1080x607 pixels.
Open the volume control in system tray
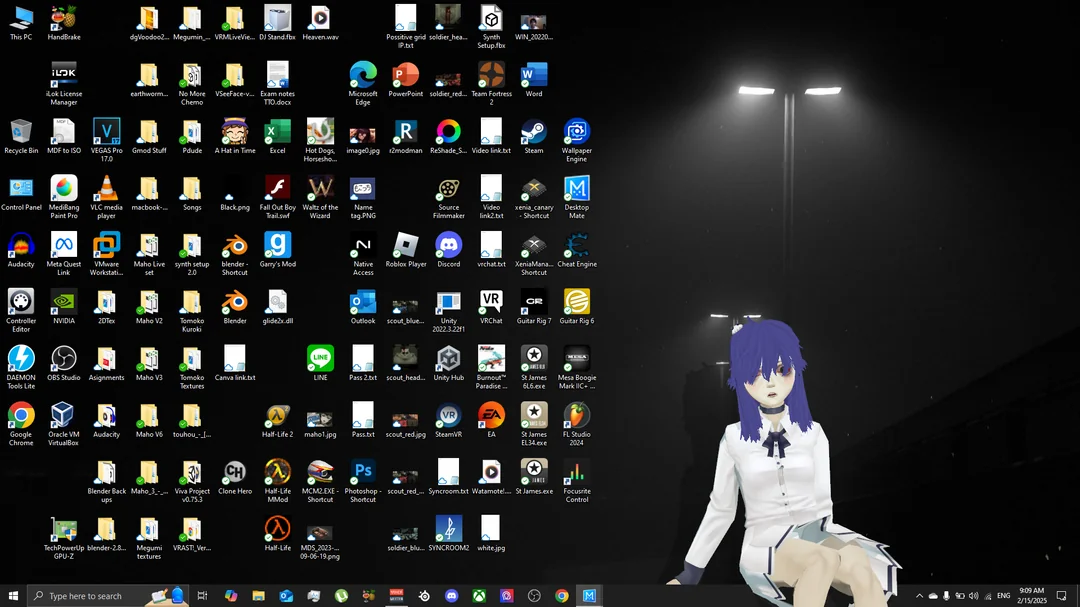point(973,596)
